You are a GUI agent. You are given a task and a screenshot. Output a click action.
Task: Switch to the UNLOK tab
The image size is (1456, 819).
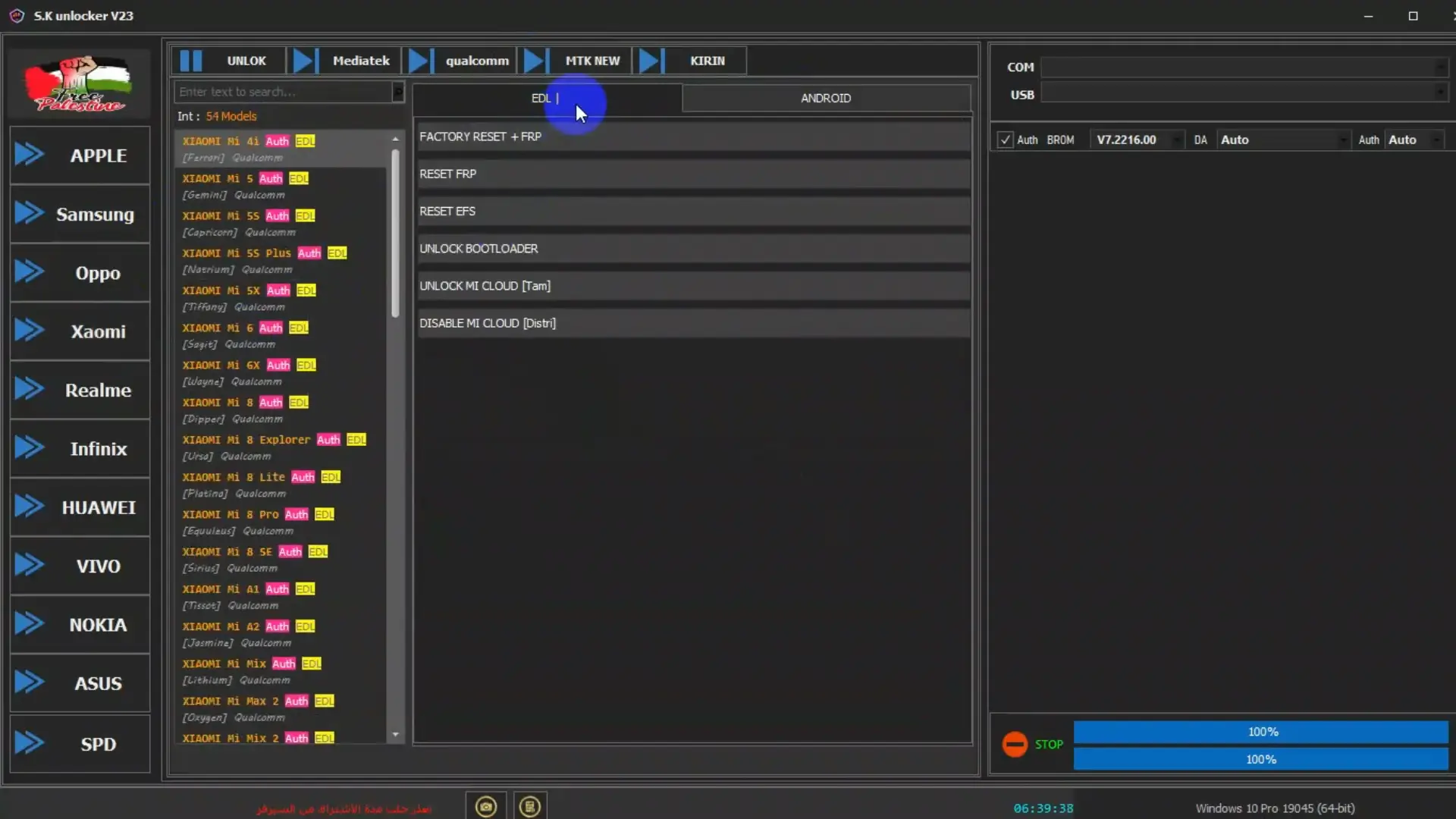(229, 61)
